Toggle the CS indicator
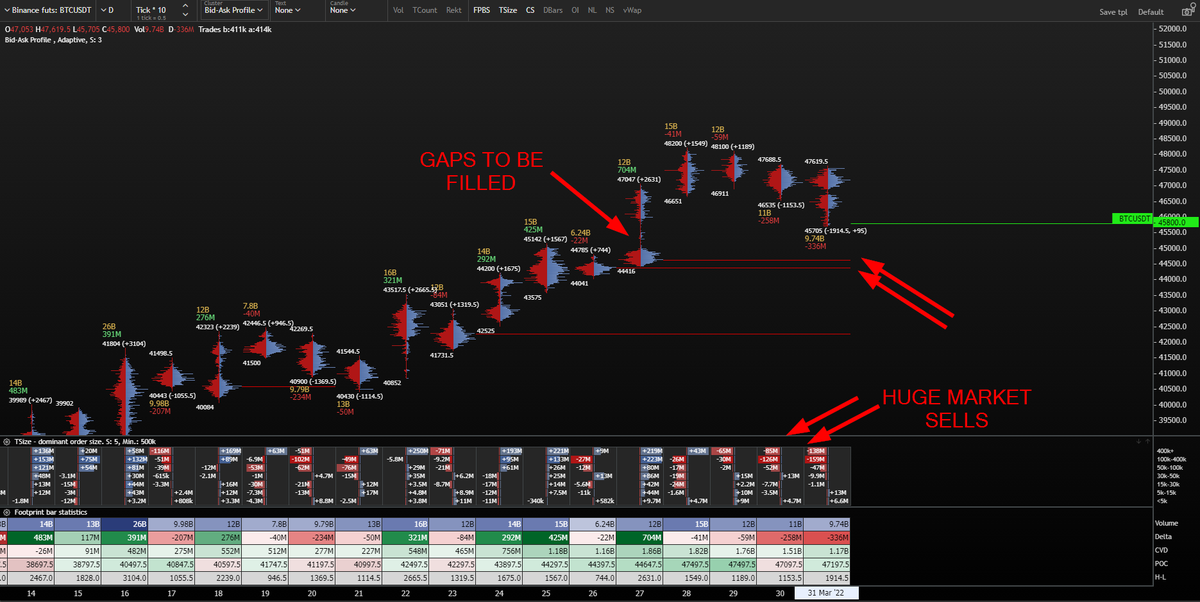 point(530,10)
